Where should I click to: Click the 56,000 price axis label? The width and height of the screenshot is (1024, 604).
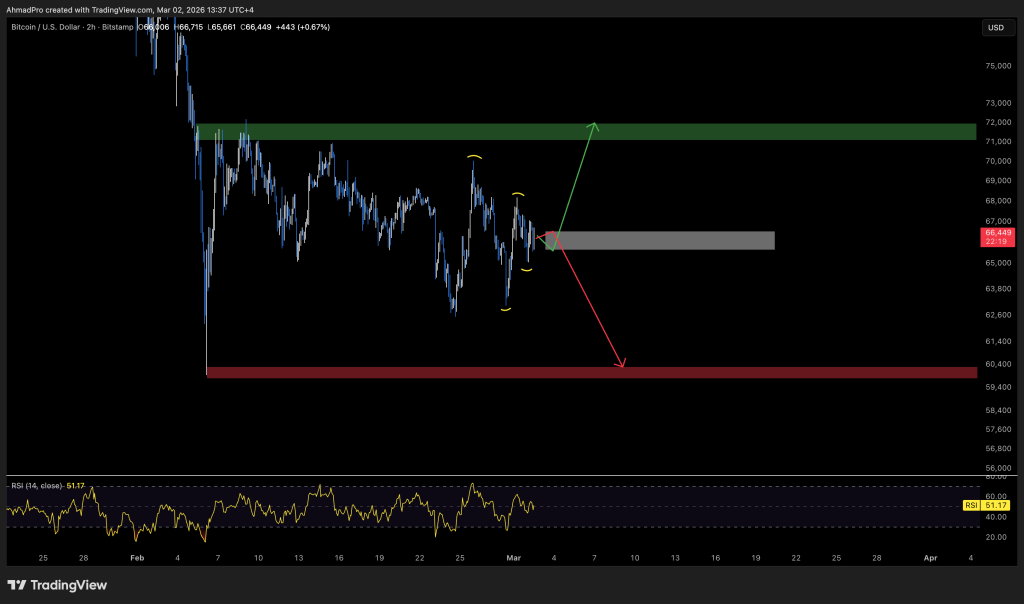pos(996,467)
